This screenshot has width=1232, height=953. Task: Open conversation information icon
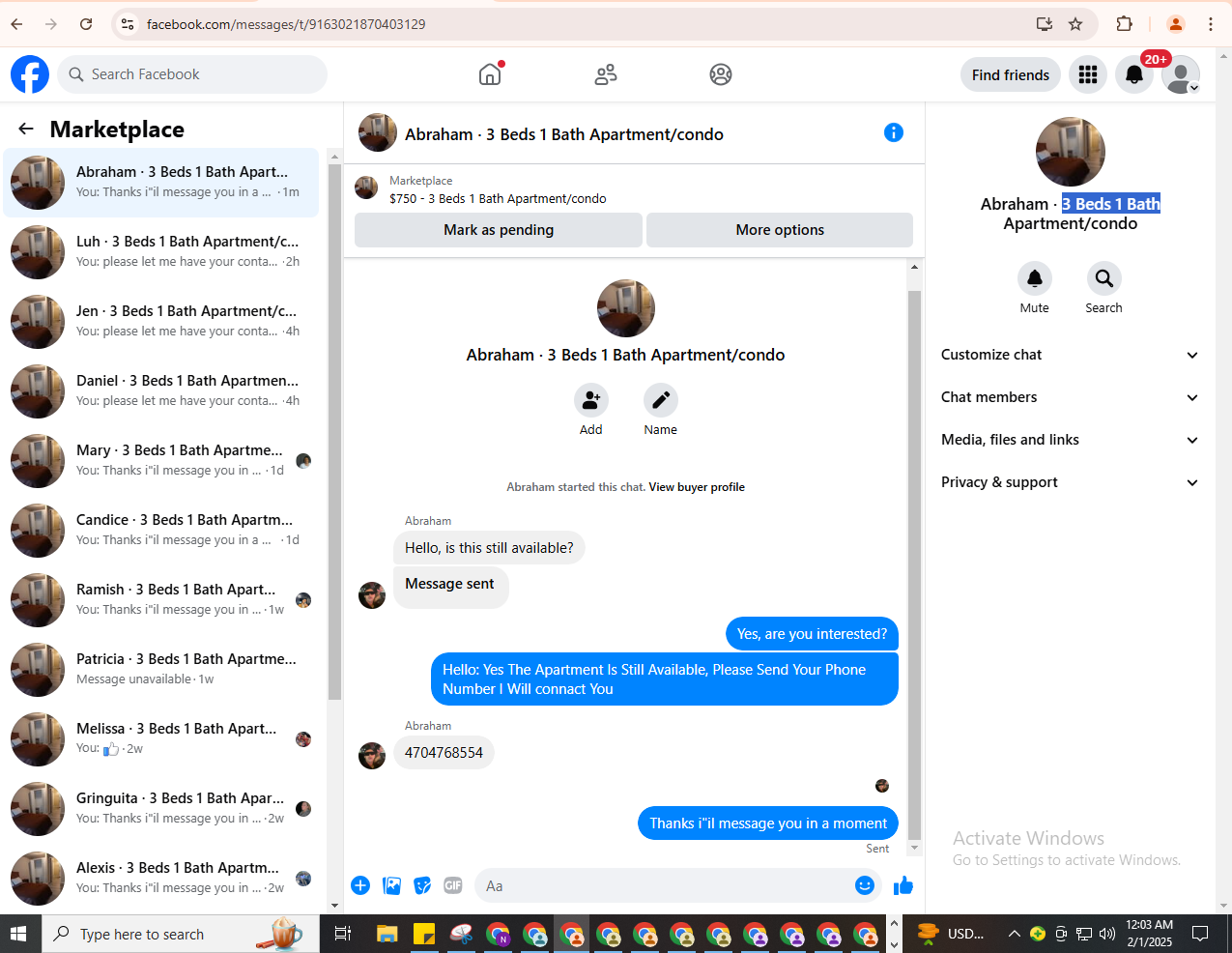pos(894,132)
